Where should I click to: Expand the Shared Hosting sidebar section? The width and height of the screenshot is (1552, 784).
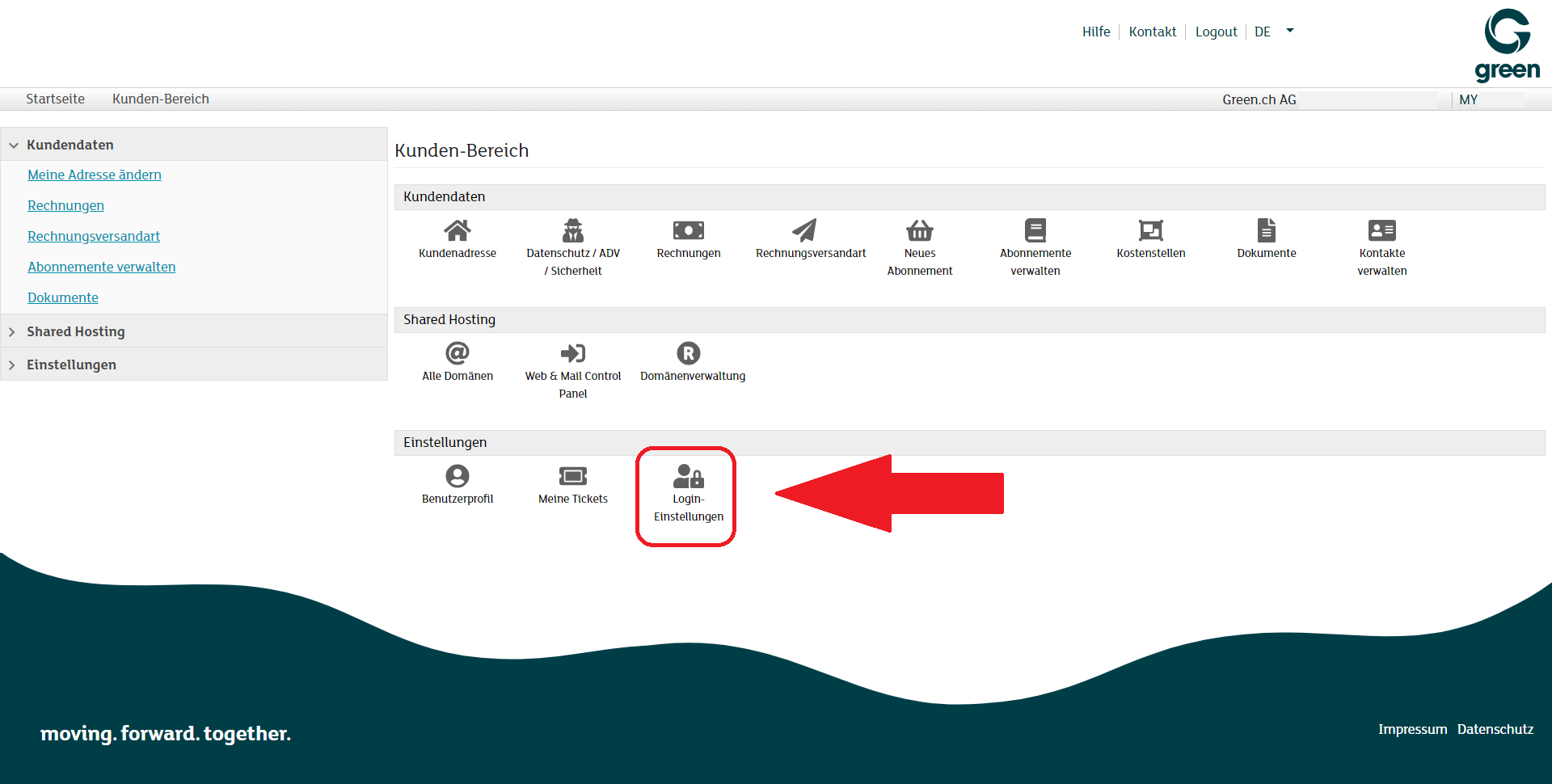[76, 331]
